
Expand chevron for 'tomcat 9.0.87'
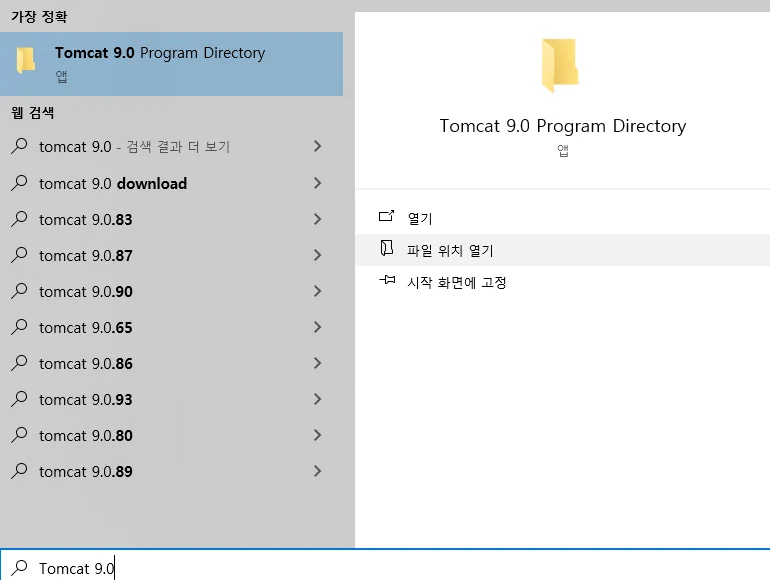[x=318, y=255]
